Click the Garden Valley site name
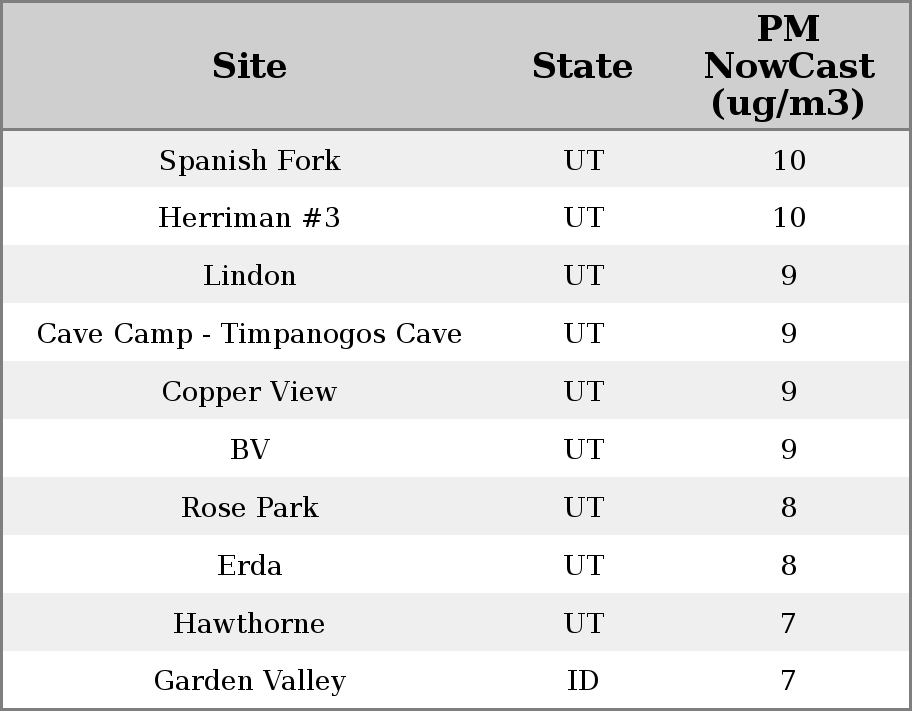This screenshot has width=912, height=711. coord(249,681)
